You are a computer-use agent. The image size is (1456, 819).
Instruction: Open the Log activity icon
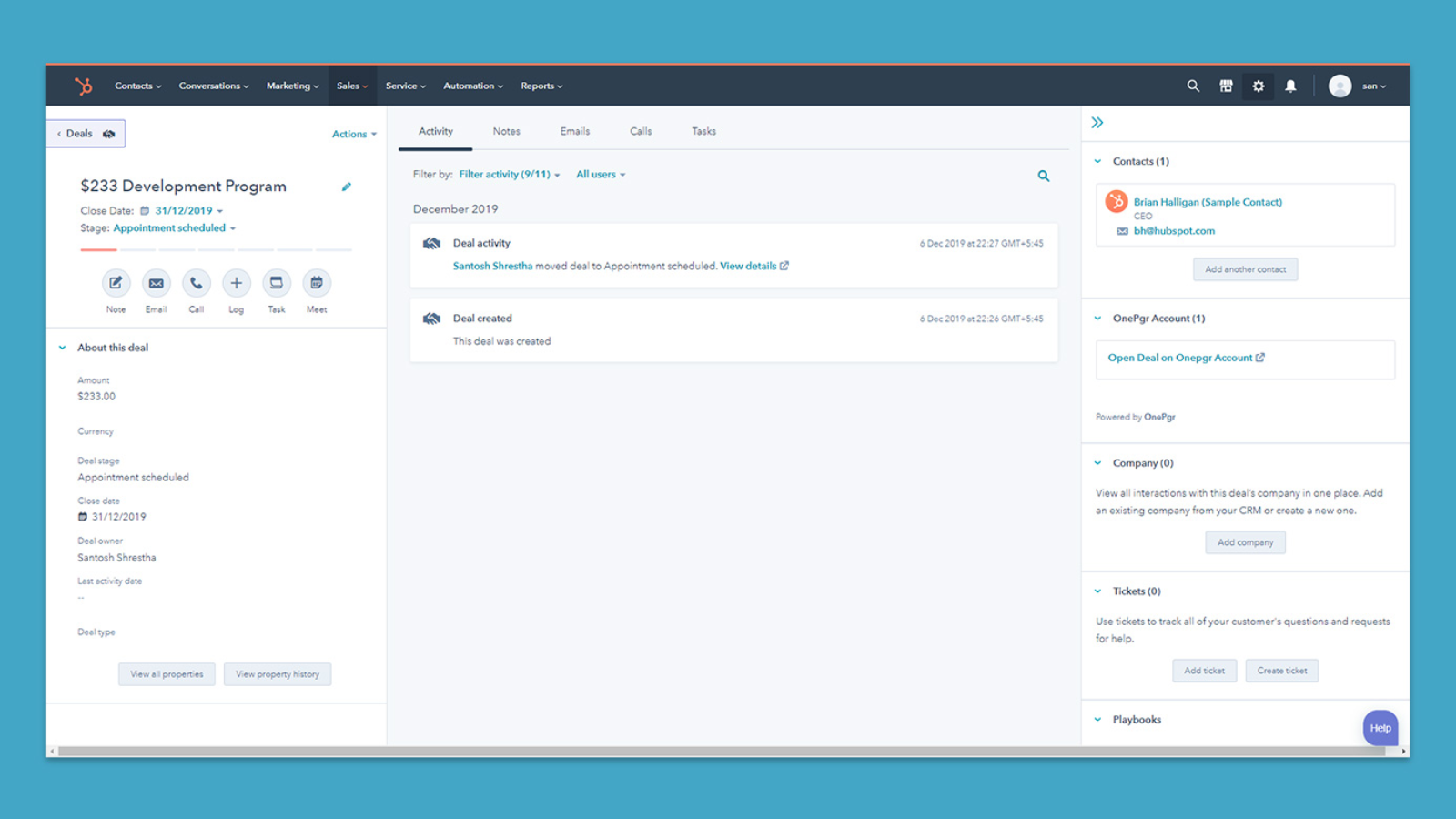[x=236, y=283]
